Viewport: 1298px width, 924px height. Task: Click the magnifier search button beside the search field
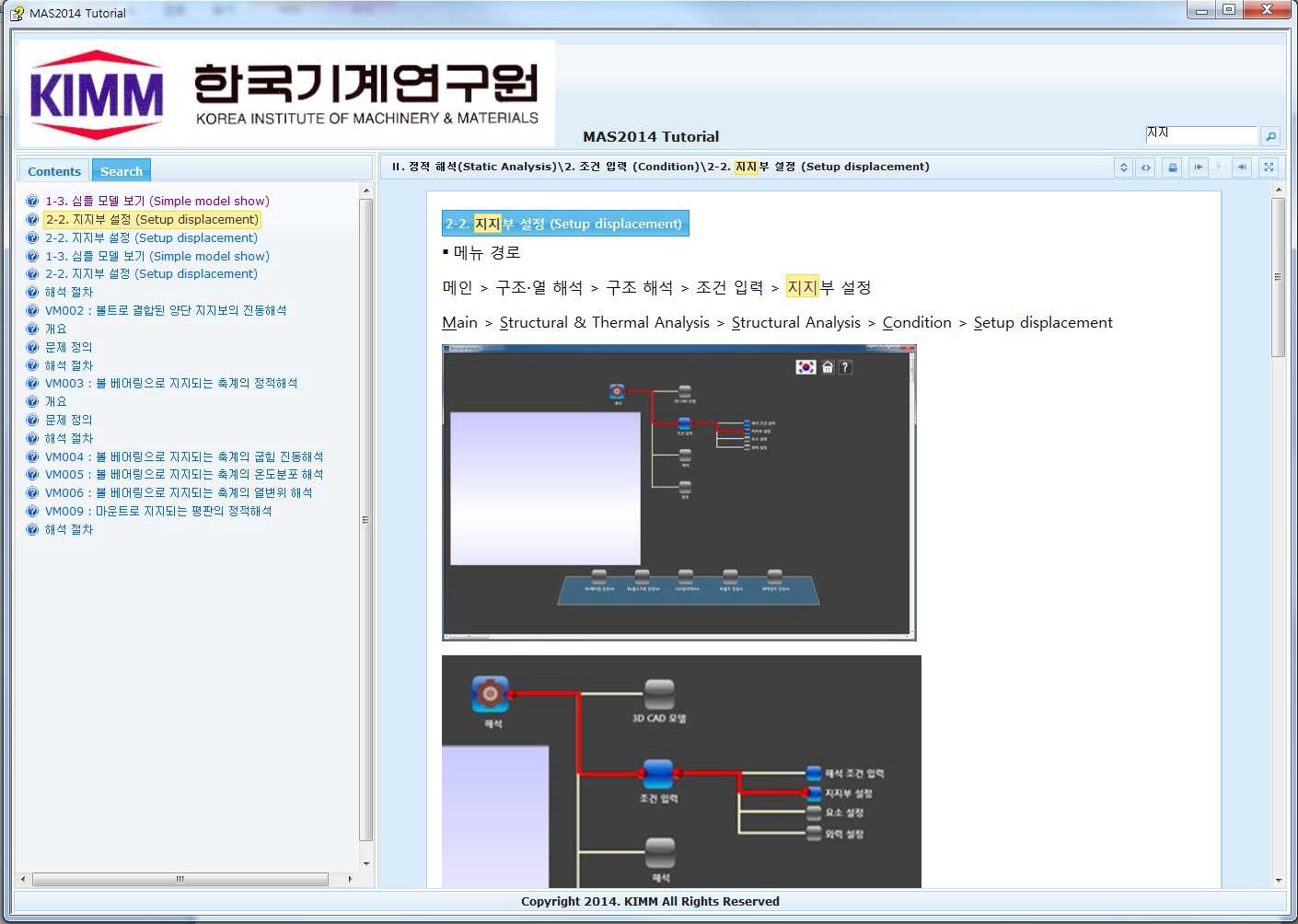pyautogui.click(x=1270, y=136)
